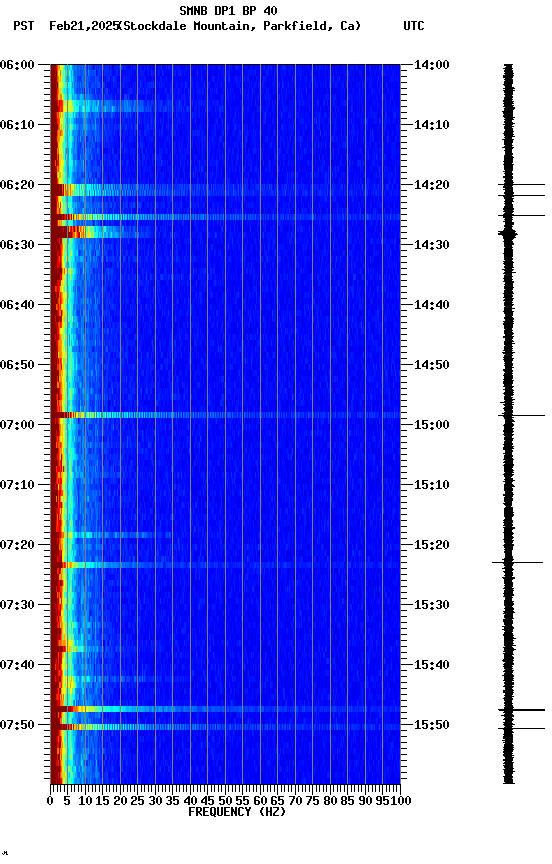Click the 15:30 UTC time label
The image size is (552, 864).
pyautogui.click(x=432, y=605)
